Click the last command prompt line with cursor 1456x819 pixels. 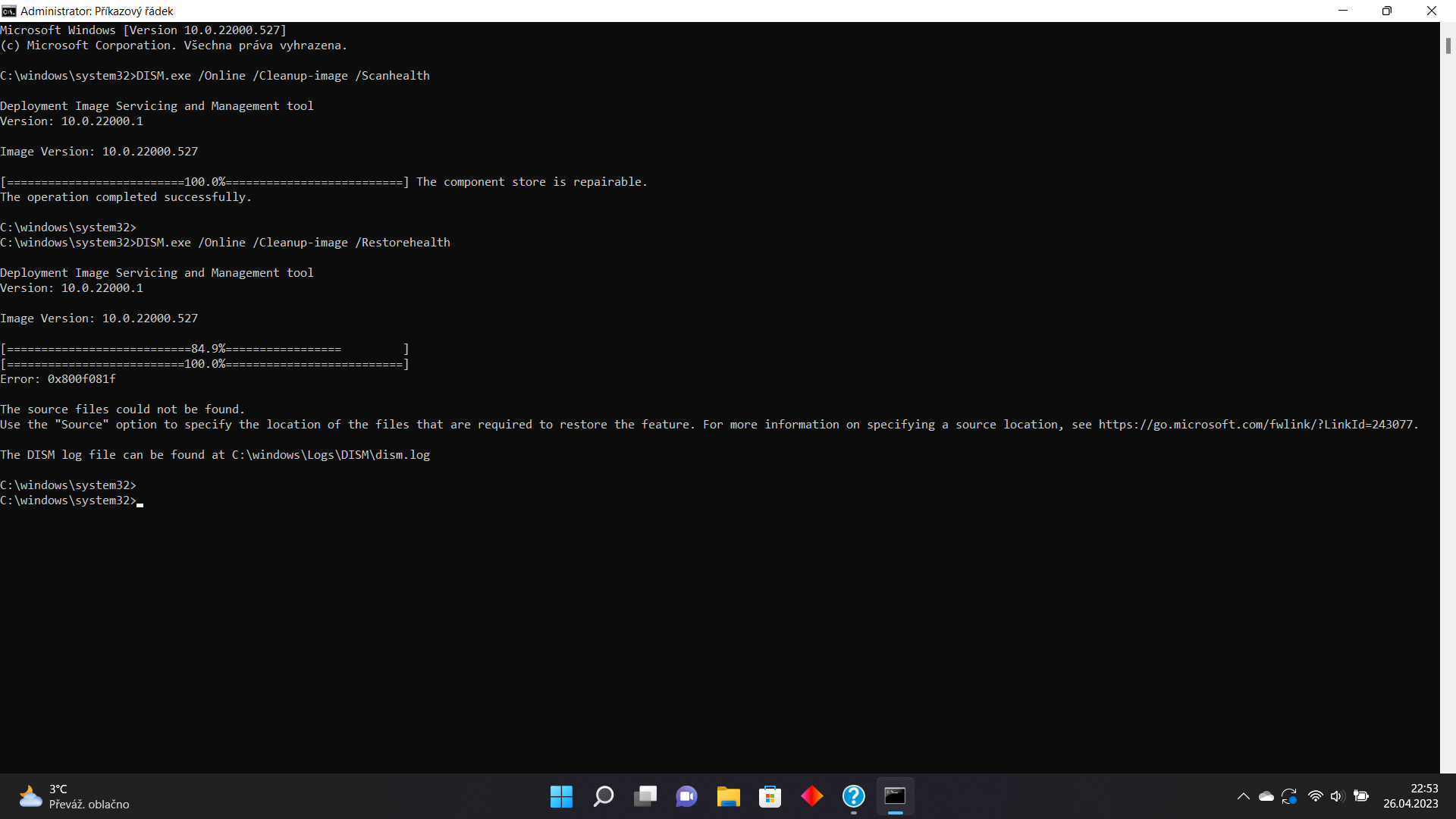[x=72, y=500]
